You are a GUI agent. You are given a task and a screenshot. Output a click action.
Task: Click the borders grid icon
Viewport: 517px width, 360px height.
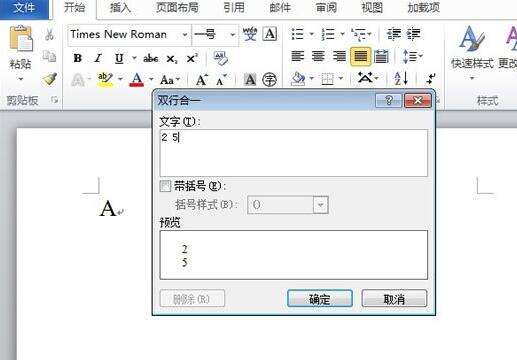pyautogui.click(x=328, y=79)
